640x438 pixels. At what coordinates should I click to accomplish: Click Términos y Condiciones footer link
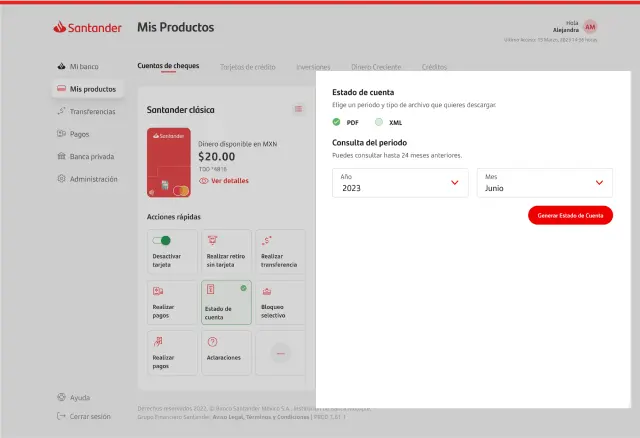click(x=277, y=417)
